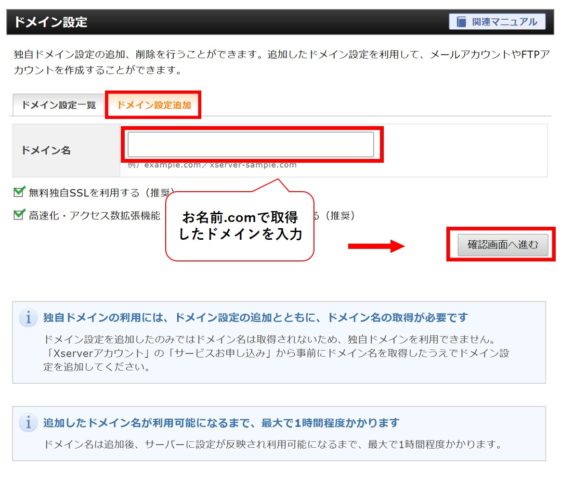Click the red arrow pointing to 確認画面へ進む

pyautogui.click(x=376, y=246)
